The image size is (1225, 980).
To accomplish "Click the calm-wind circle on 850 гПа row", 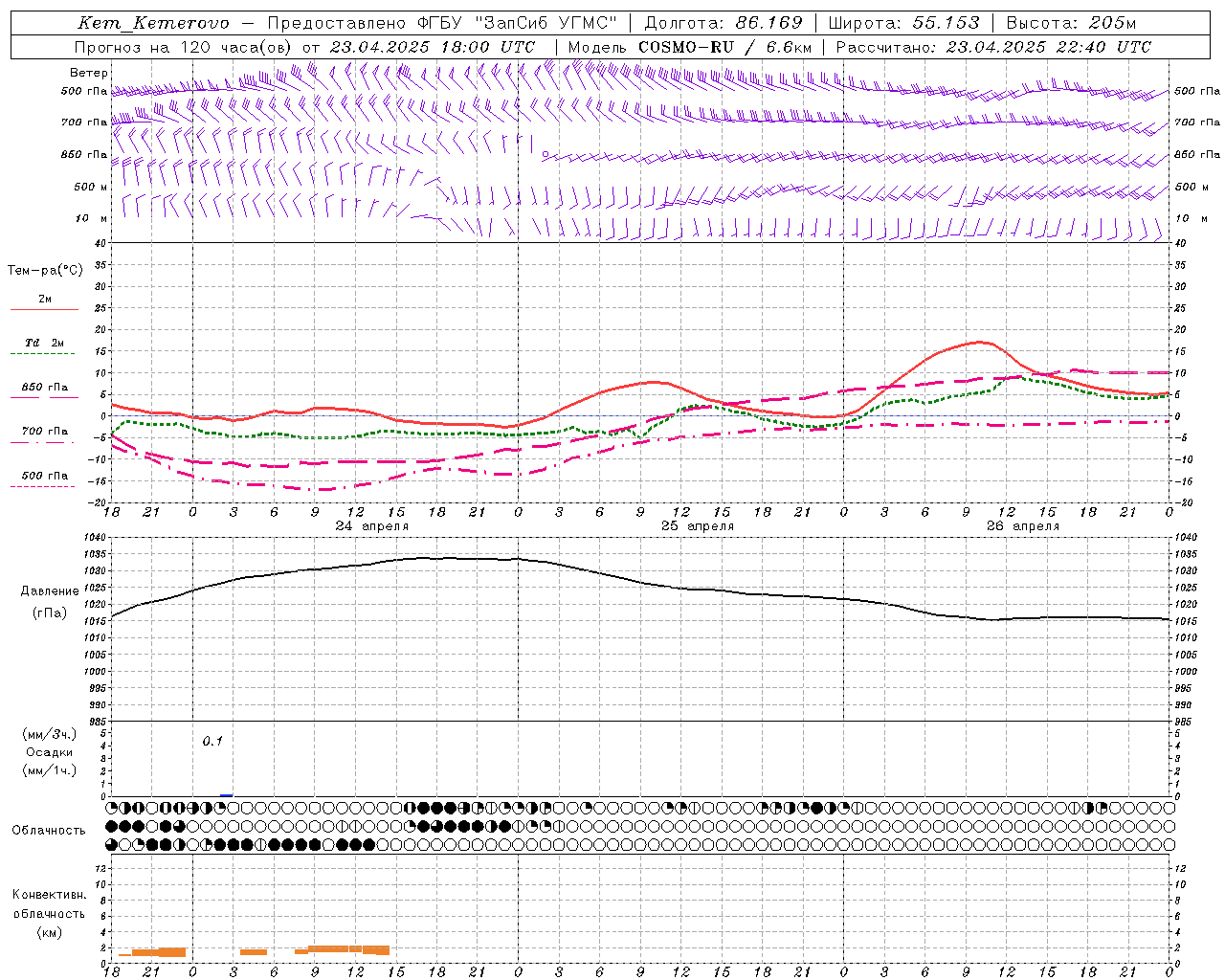I will point(546,153).
